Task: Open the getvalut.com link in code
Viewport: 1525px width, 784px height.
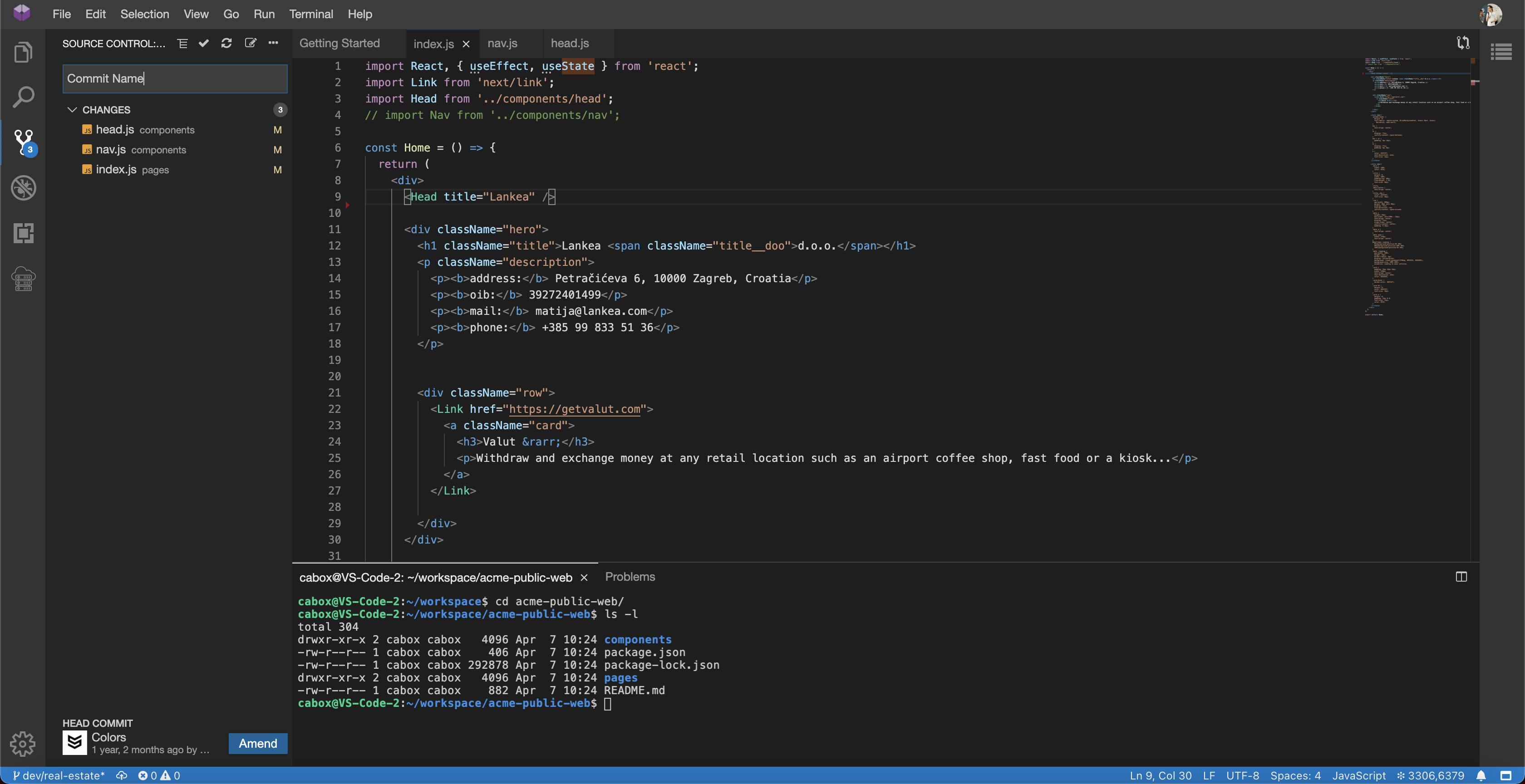Action: [574, 409]
